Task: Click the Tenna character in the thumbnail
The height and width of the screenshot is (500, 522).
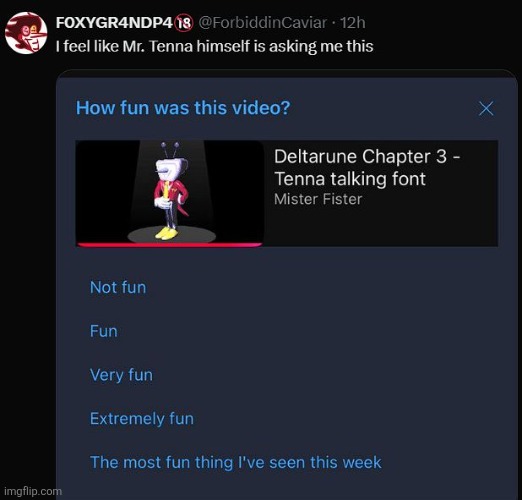Action: click(x=171, y=191)
